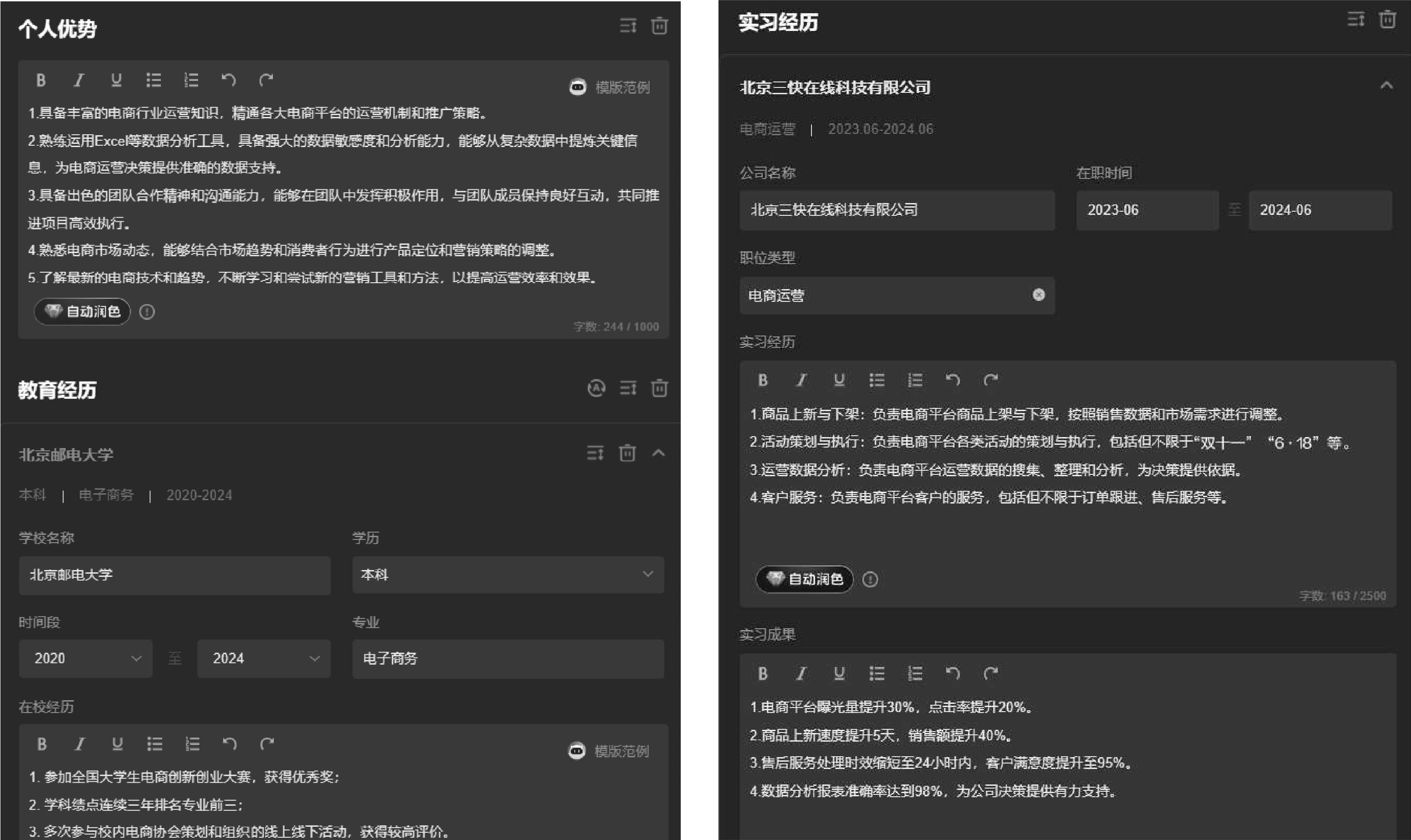Delete the 北京邮电大学 entry

tap(627, 453)
